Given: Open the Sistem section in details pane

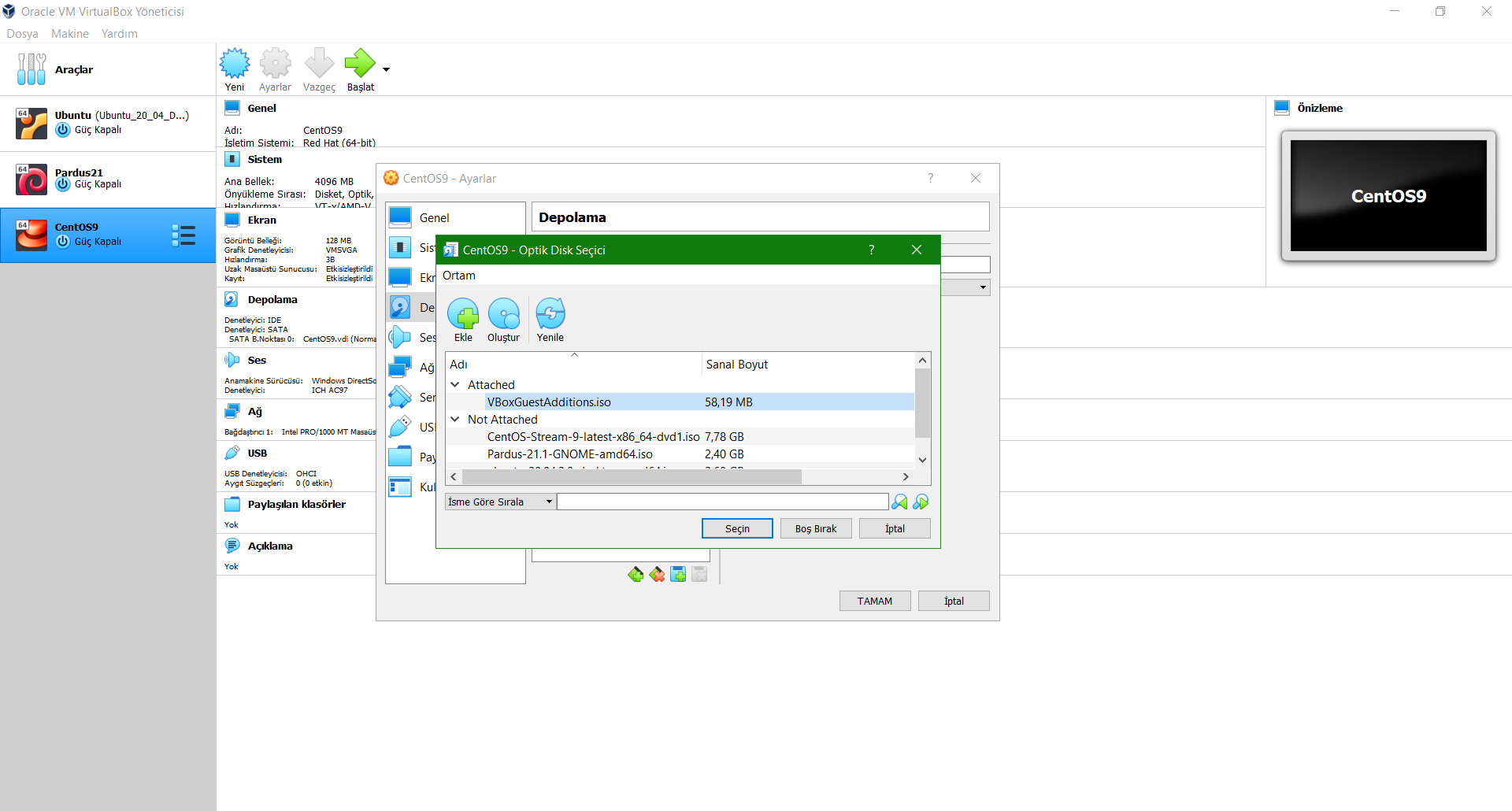Looking at the screenshot, I should (265, 159).
